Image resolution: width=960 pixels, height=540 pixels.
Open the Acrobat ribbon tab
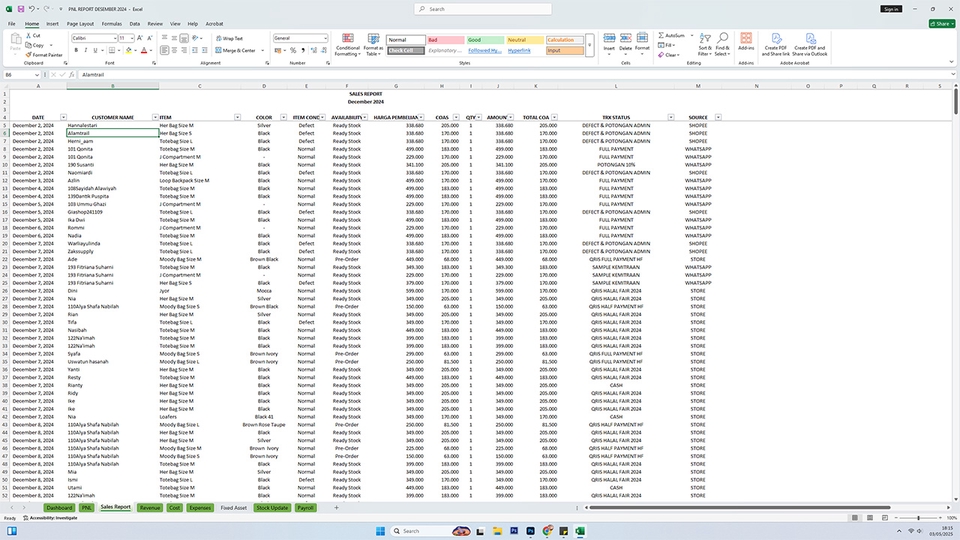(214, 24)
